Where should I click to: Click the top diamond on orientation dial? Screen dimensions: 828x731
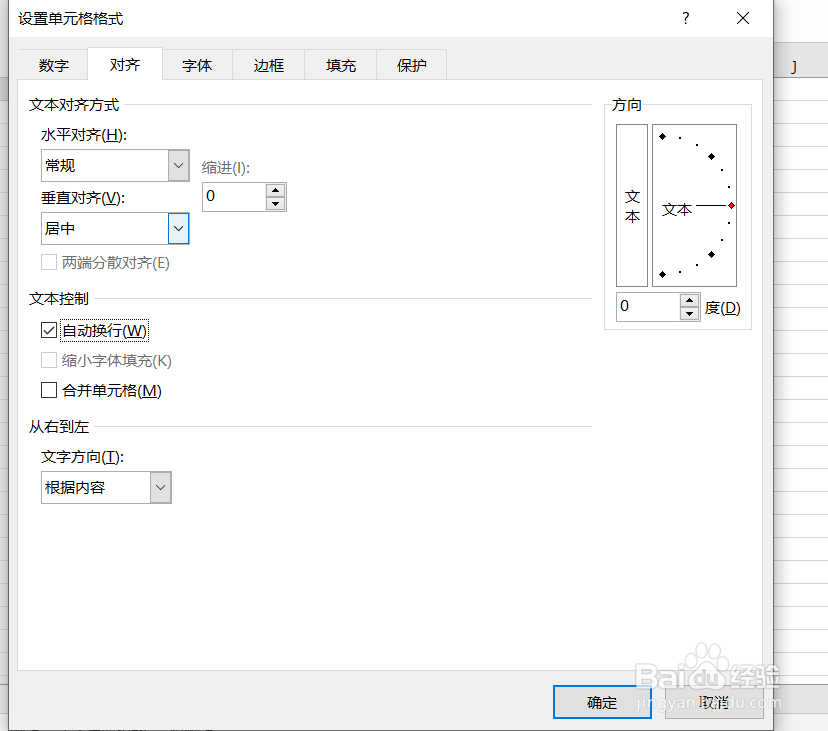click(x=663, y=137)
